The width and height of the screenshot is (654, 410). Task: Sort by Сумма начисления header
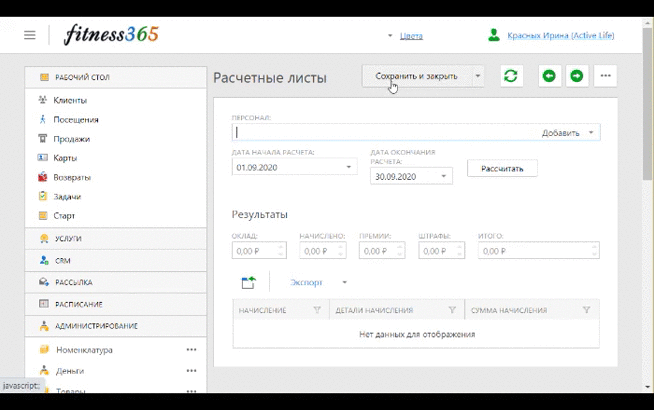click(x=509, y=310)
